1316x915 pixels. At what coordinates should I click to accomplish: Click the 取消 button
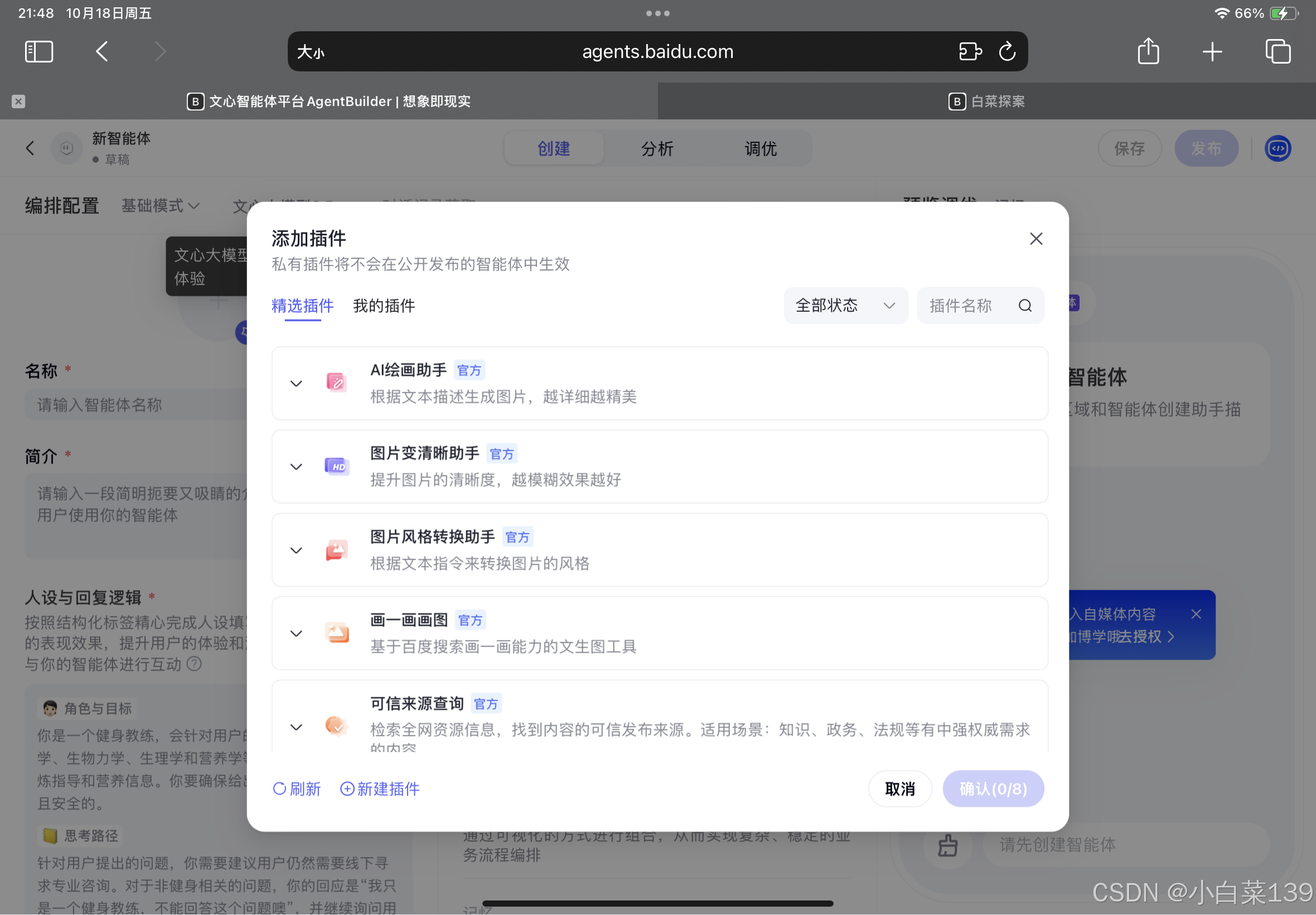coord(899,789)
